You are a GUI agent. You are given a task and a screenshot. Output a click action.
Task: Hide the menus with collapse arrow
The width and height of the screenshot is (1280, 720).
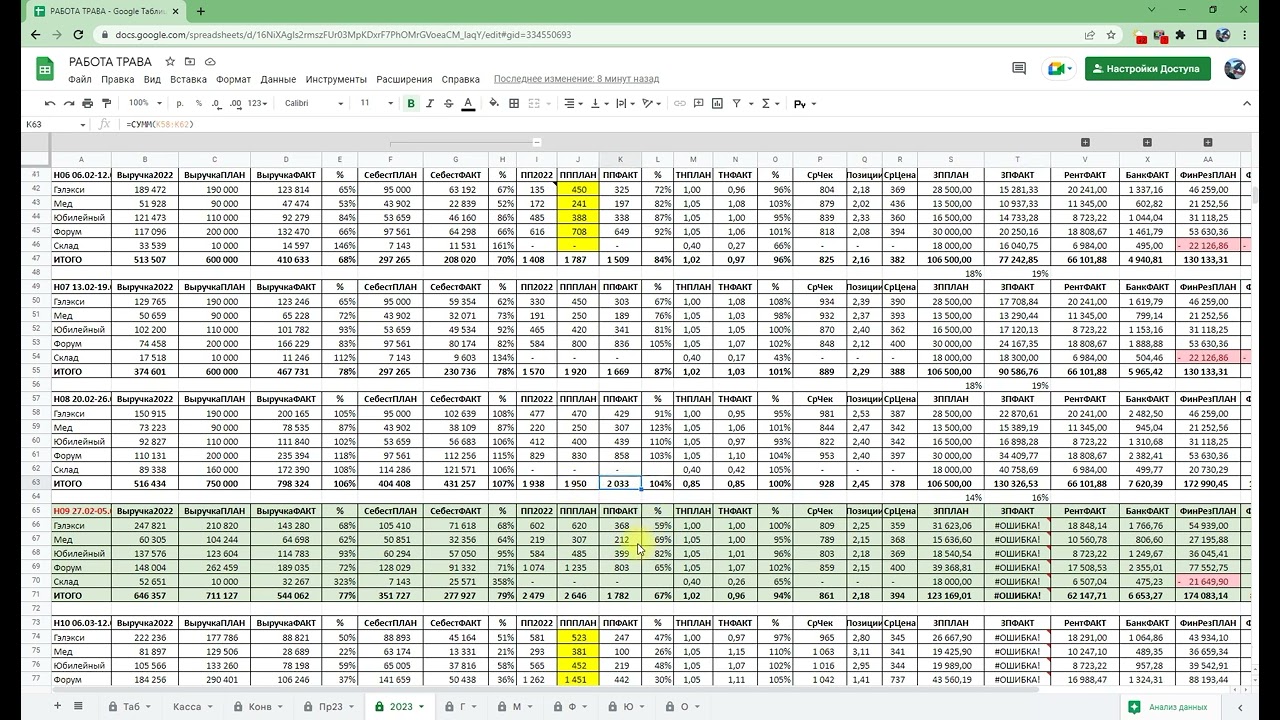pos(1246,103)
